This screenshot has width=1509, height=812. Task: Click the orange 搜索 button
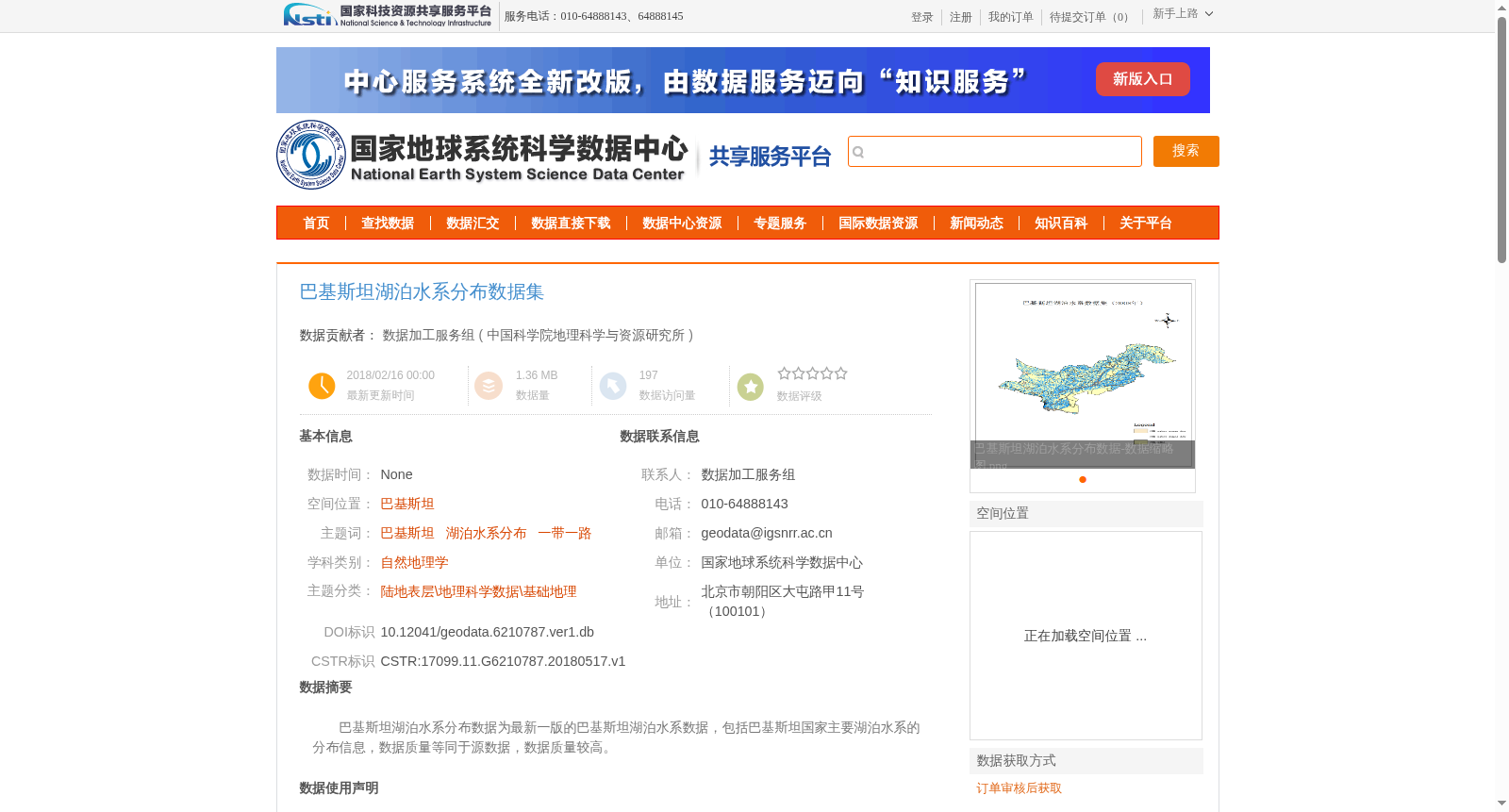(1186, 151)
